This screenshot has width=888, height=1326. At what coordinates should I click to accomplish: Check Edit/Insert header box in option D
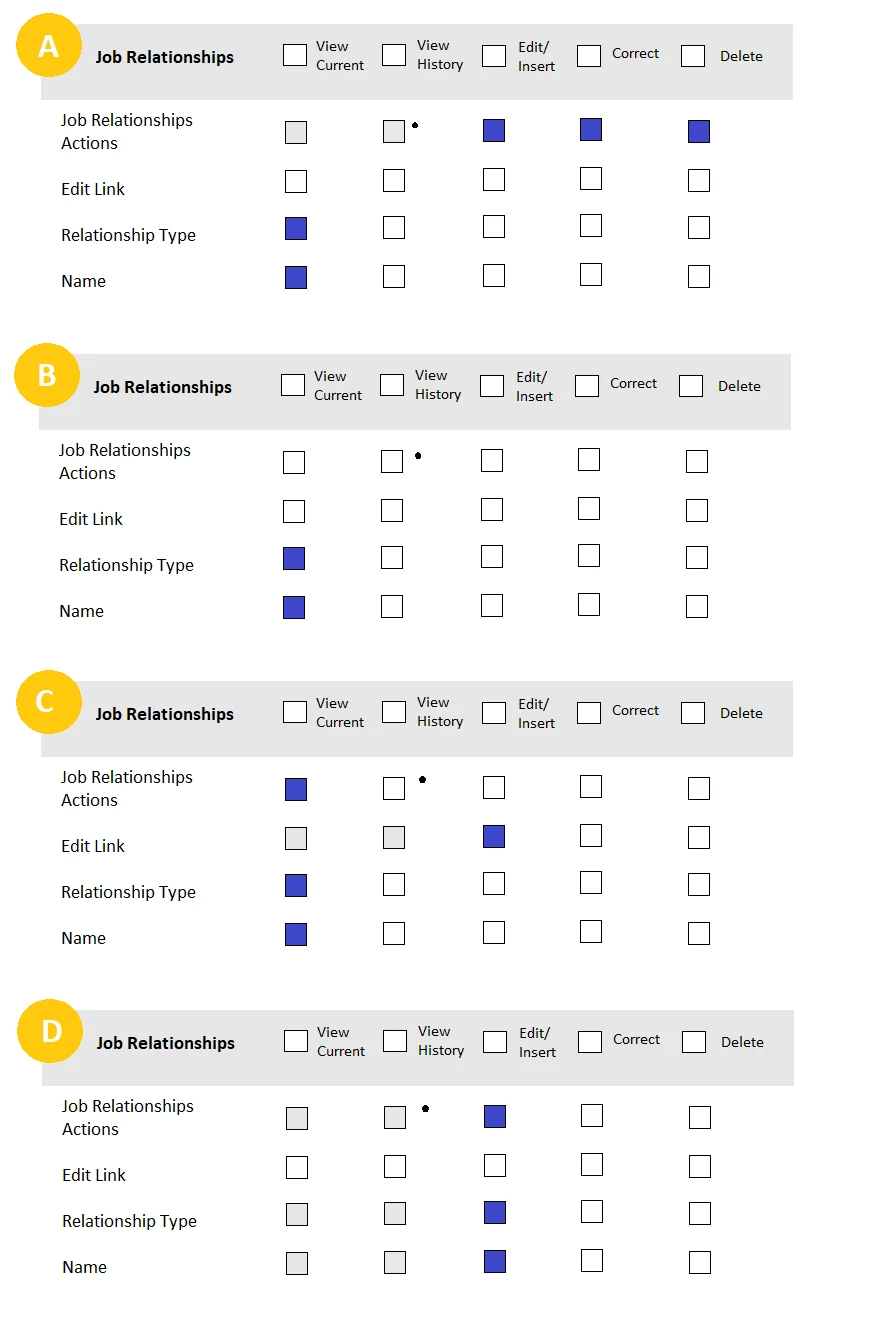click(x=495, y=1042)
